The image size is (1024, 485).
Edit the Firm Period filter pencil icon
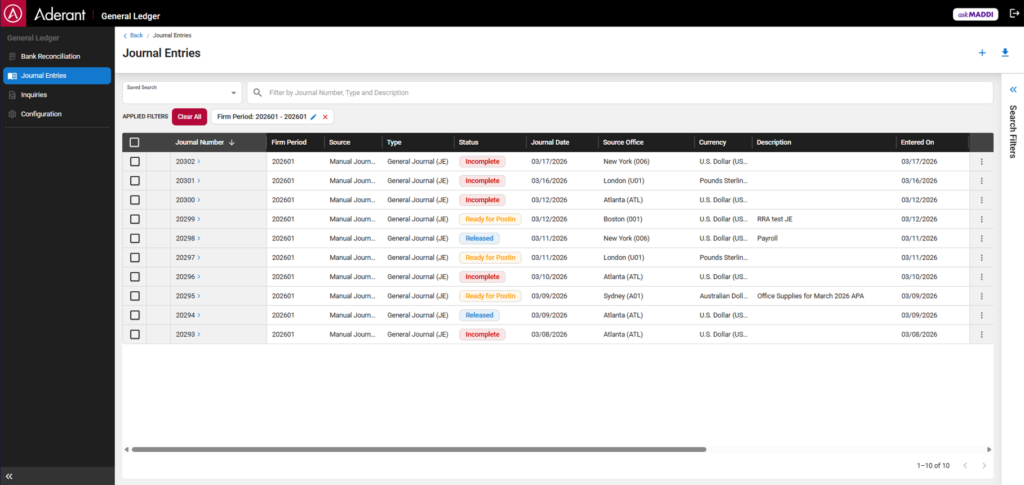tap(313, 117)
